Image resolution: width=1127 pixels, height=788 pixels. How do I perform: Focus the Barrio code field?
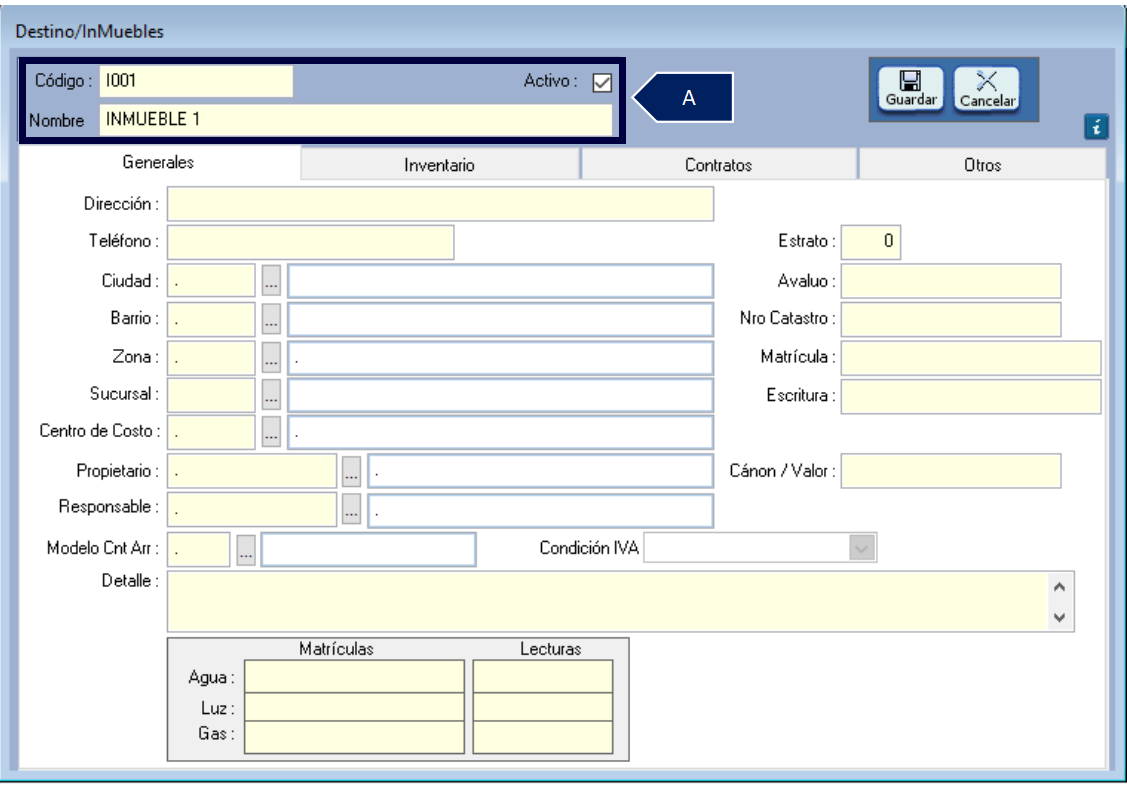click(x=211, y=319)
